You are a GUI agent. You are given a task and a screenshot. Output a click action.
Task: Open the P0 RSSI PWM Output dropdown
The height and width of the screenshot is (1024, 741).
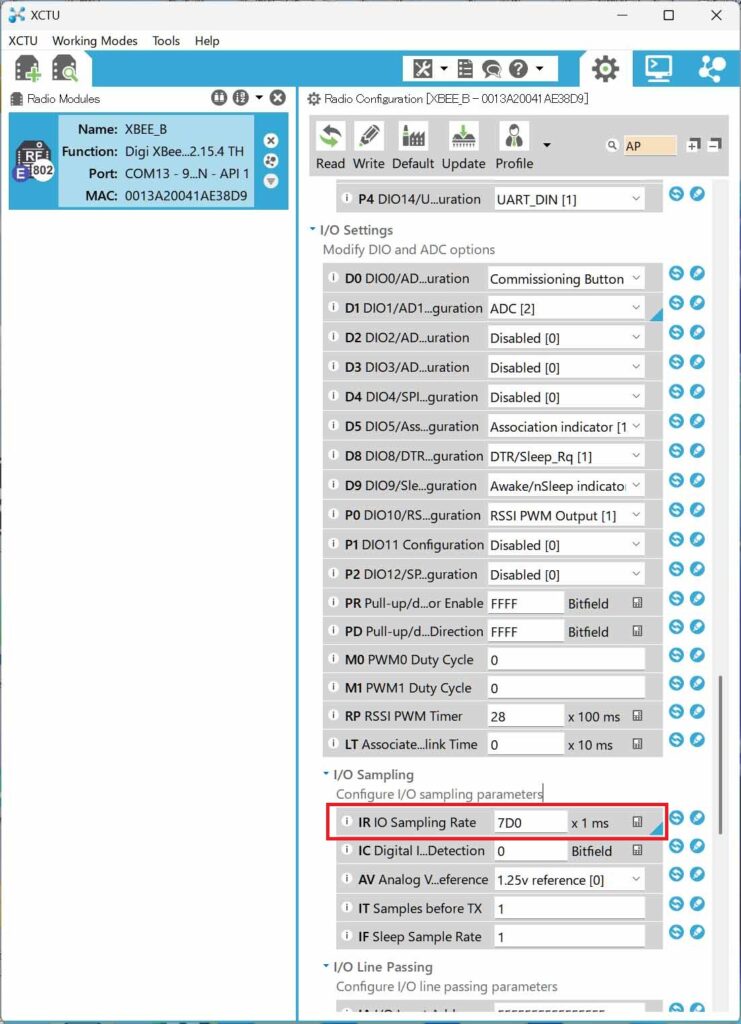coord(566,515)
